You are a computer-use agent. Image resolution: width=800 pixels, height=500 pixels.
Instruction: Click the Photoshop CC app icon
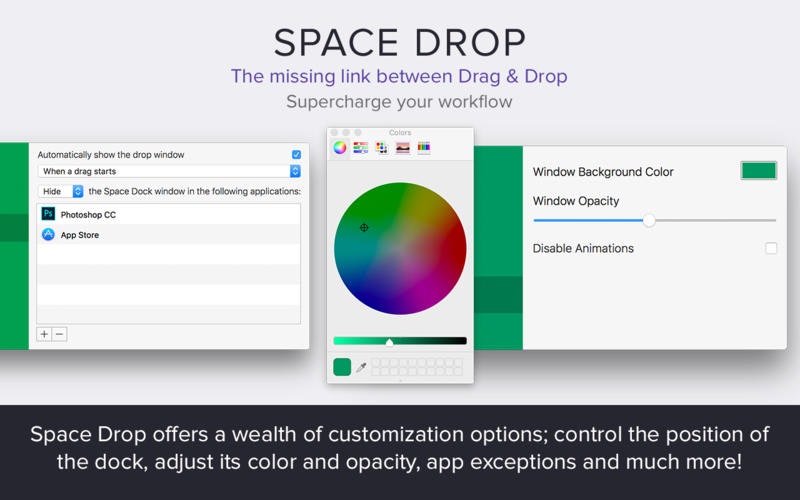tap(48, 214)
